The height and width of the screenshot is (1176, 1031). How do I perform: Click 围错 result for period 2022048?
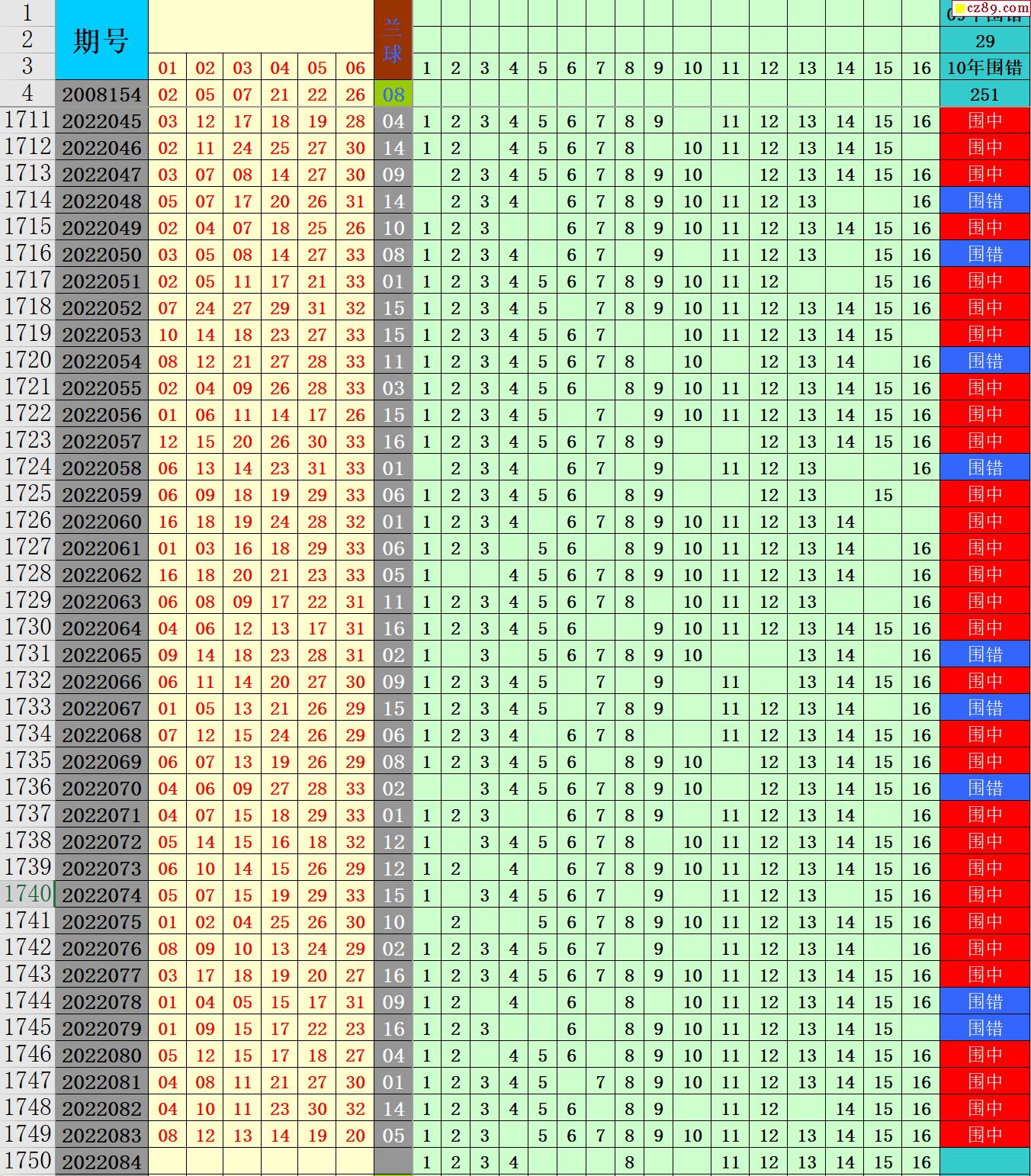(x=984, y=201)
